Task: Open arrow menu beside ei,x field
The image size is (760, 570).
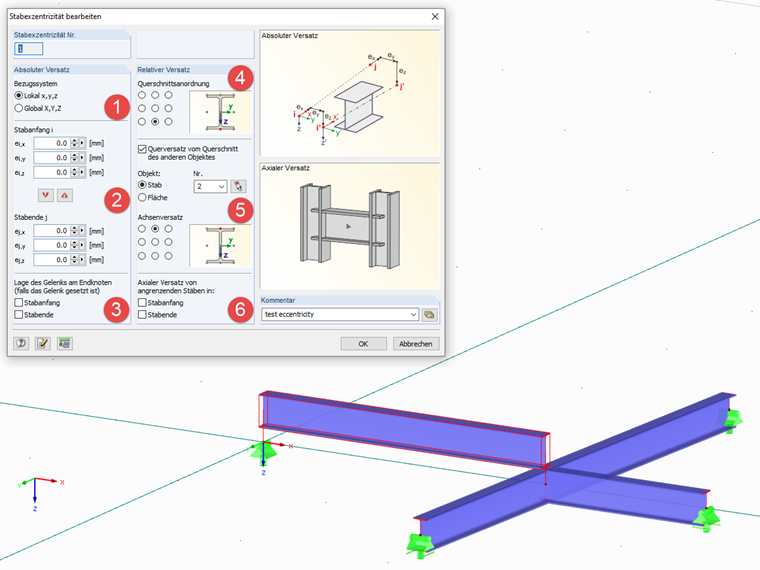Action: pos(82,143)
